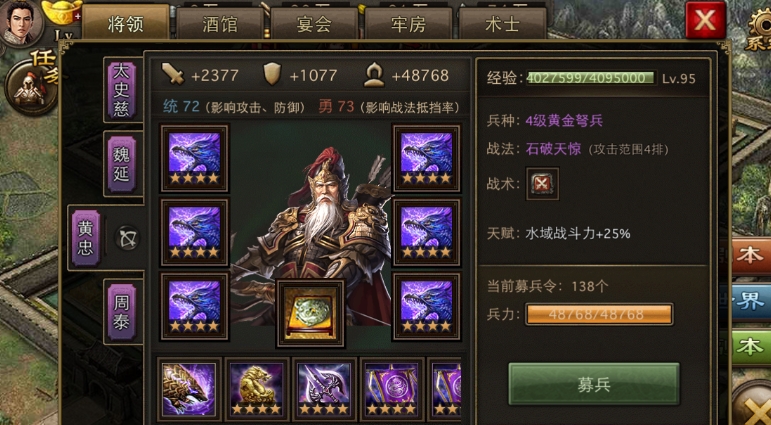Select the purple battle axe inventory item

pyautogui.click(x=324, y=389)
